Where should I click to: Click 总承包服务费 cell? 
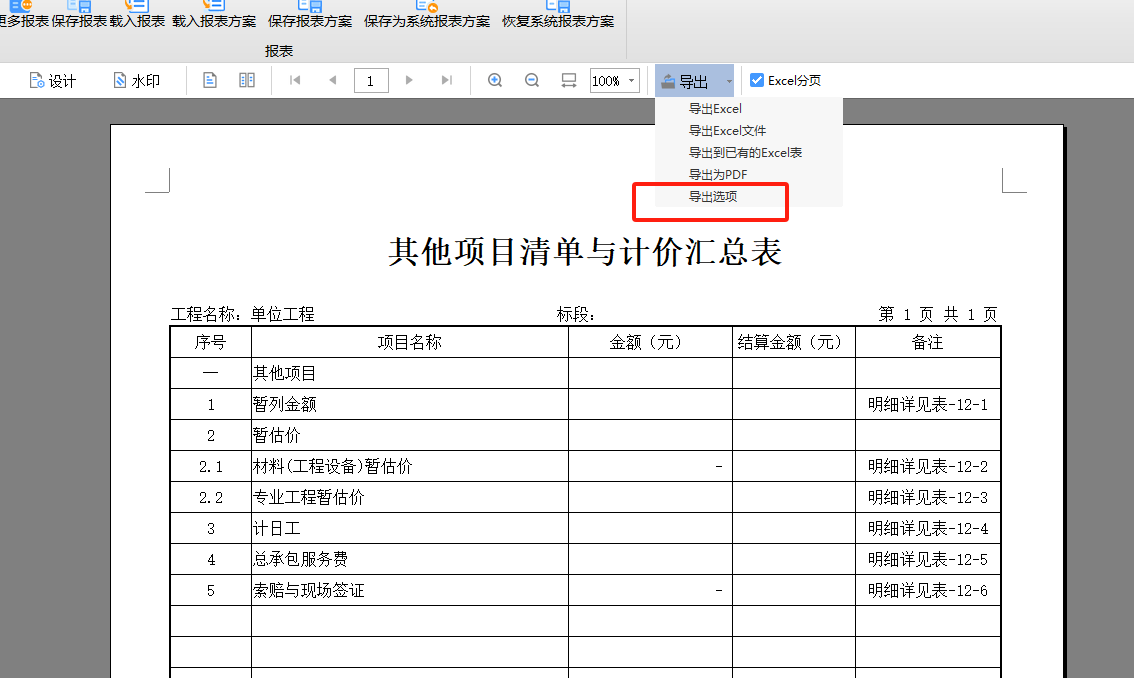[x=409, y=559]
